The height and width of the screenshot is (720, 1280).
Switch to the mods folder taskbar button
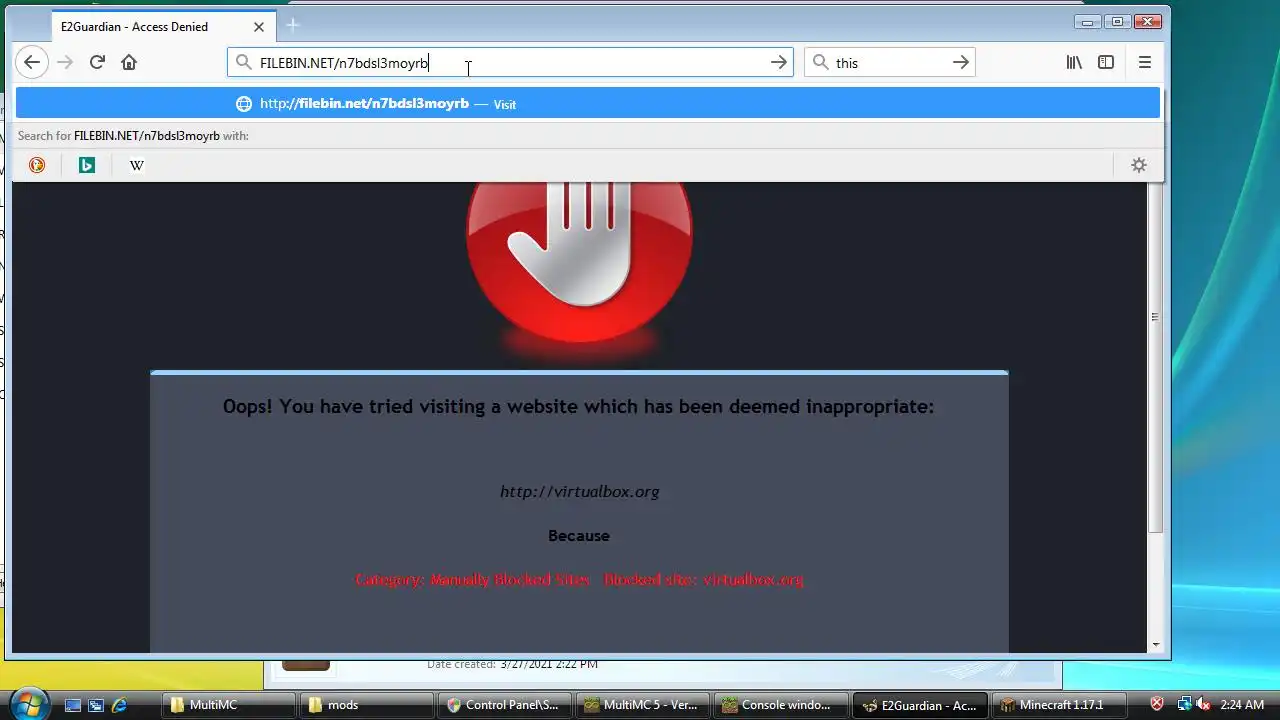pyautogui.click(x=367, y=705)
